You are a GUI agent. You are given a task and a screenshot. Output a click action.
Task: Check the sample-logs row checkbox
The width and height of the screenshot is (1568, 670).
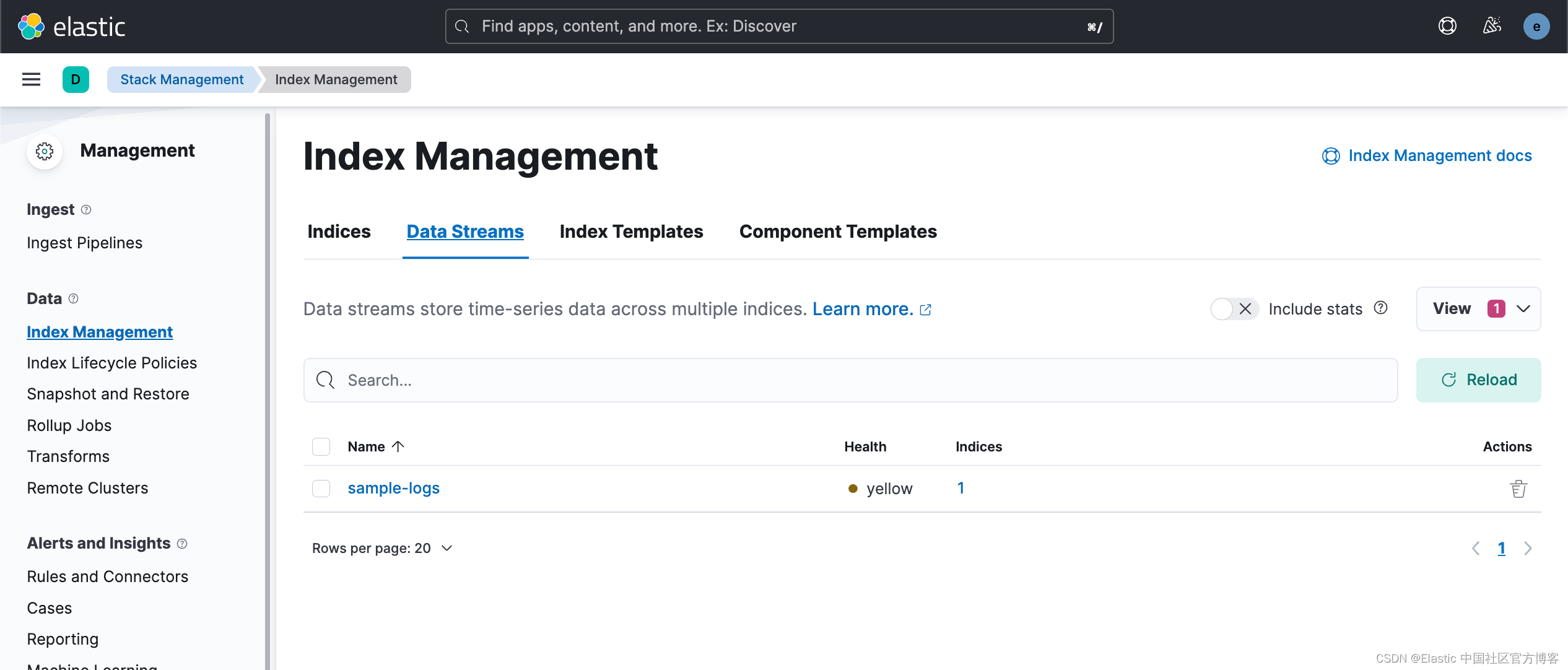tap(321, 489)
